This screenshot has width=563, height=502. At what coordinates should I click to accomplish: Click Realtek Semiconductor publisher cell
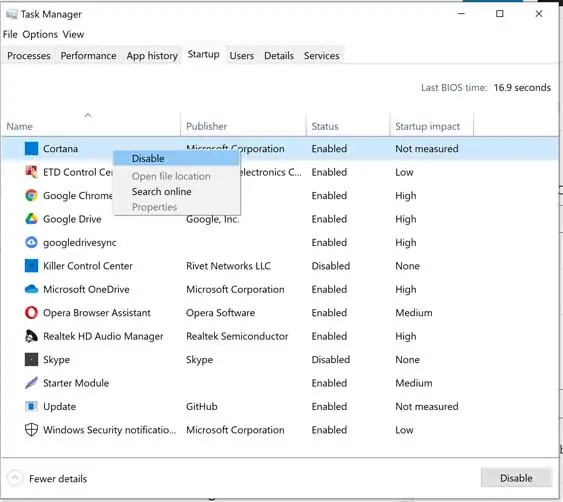237,336
